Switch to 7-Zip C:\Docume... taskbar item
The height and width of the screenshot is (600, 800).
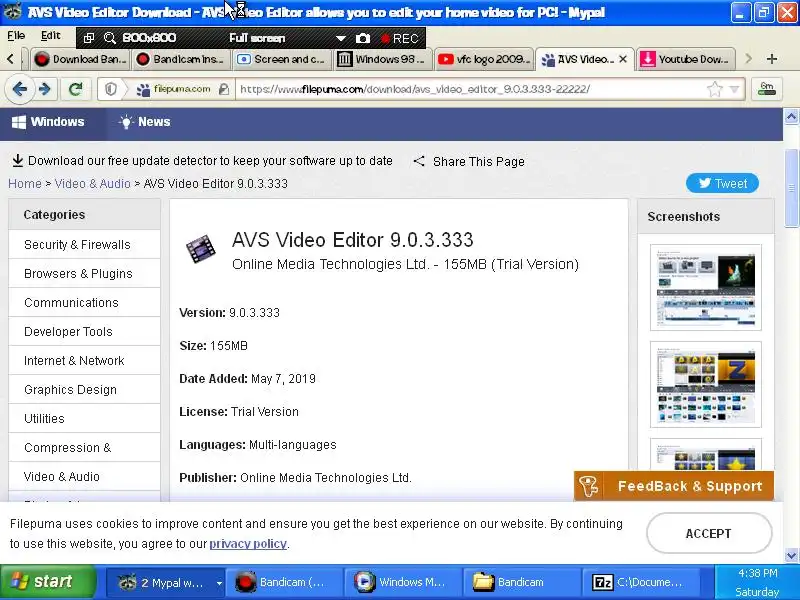coord(641,582)
